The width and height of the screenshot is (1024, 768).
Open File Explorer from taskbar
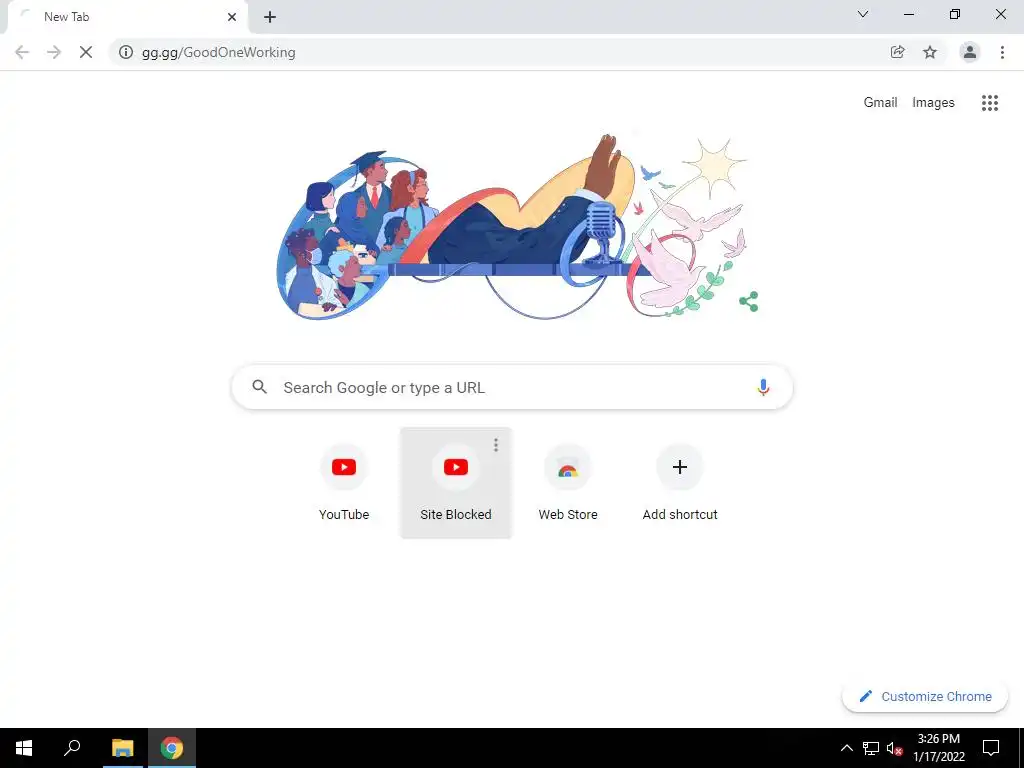(x=122, y=748)
